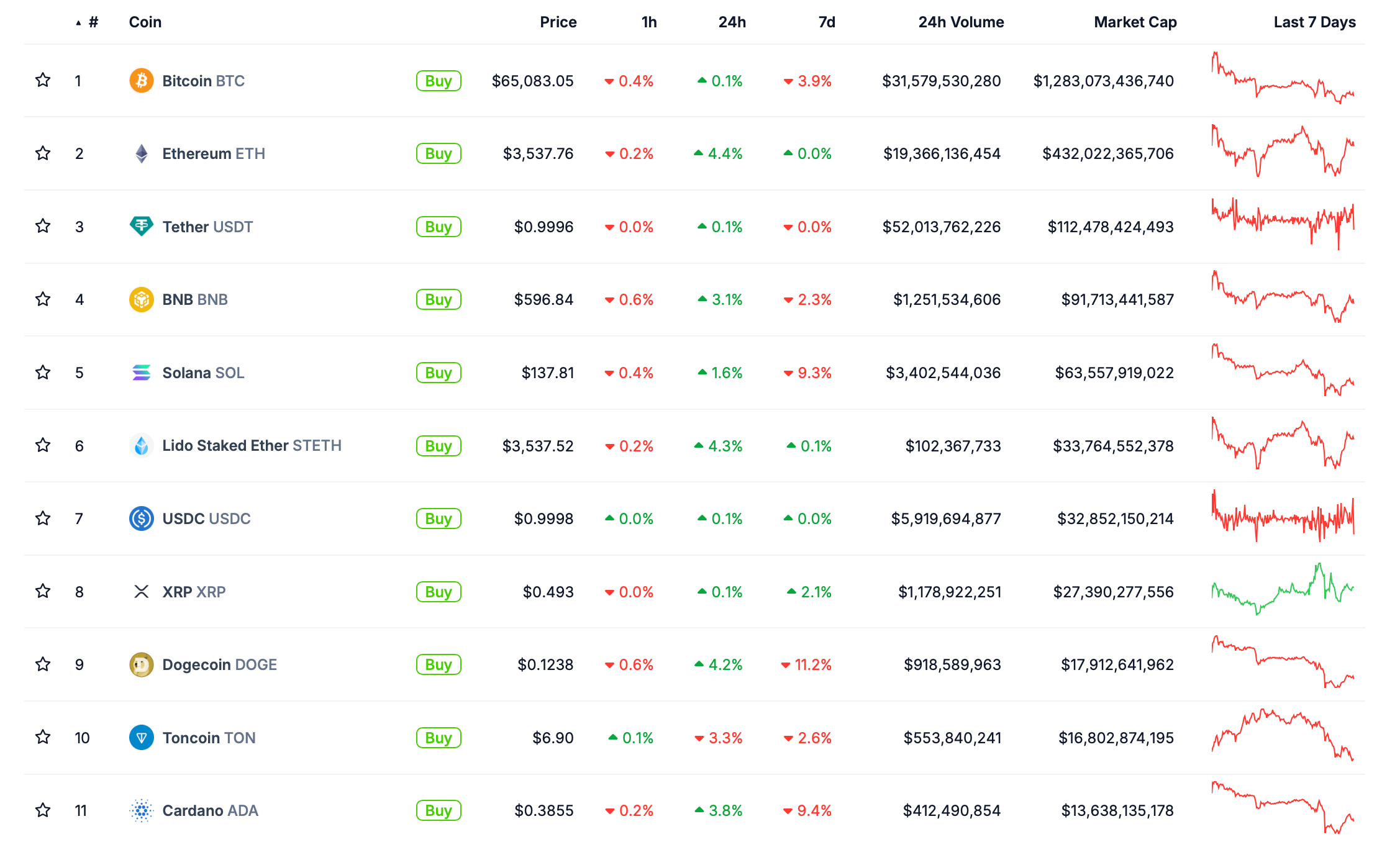Viewport: 1400px width, 842px height.
Task: Favorite Bitcoin with the star toggle
Action: tap(43, 80)
